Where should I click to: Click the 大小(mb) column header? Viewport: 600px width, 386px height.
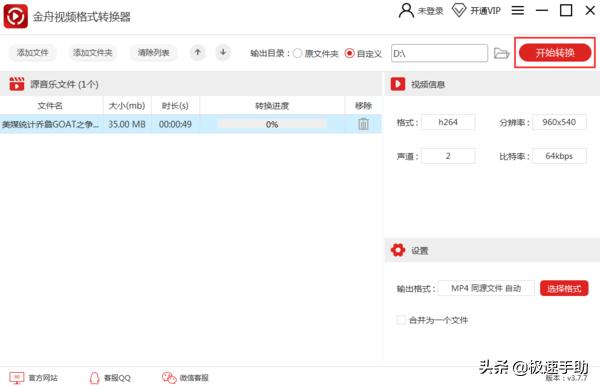pyautogui.click(x=127, y=106)
